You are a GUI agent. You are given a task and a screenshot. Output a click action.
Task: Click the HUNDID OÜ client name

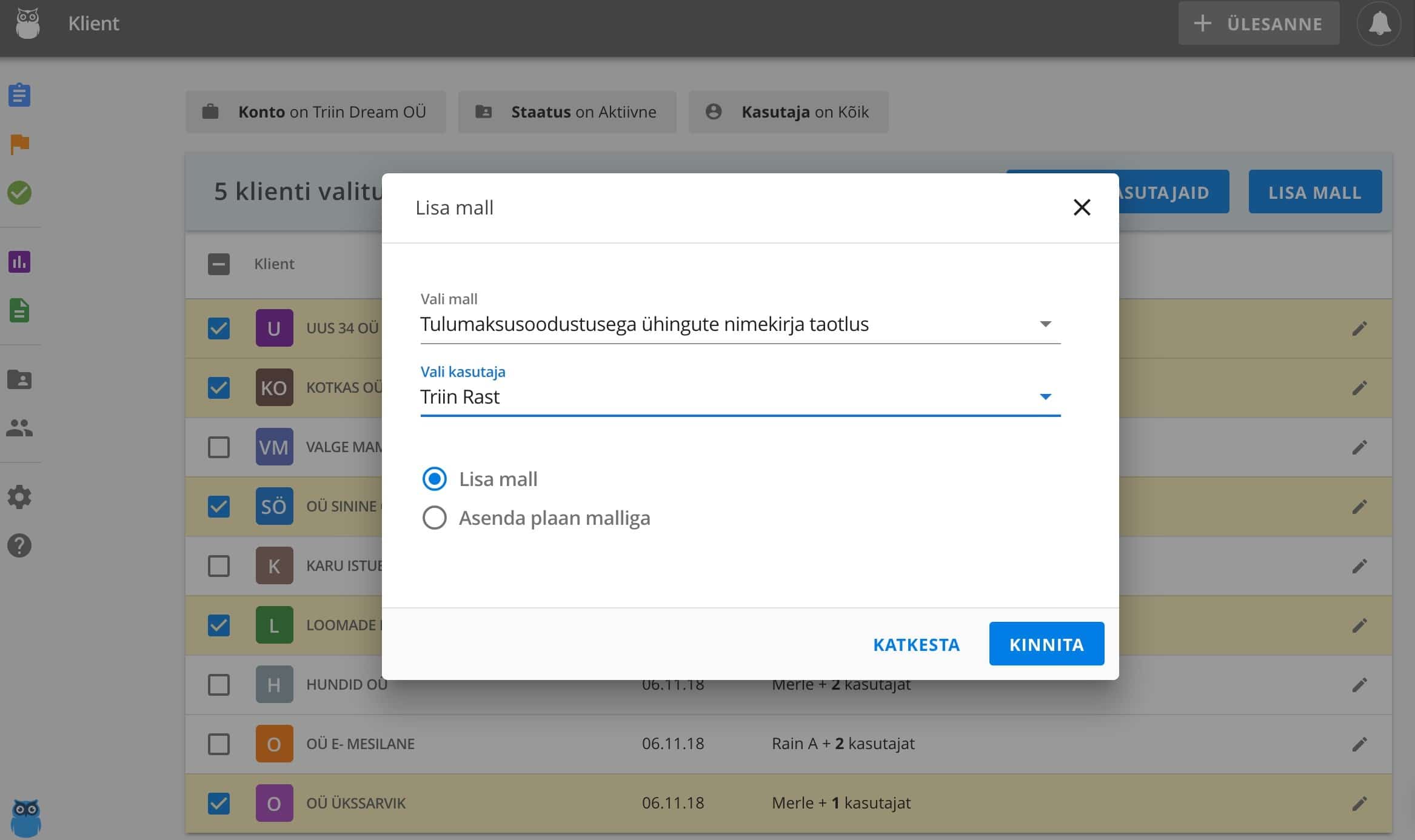pyautogui.click(x=347, y=684)
